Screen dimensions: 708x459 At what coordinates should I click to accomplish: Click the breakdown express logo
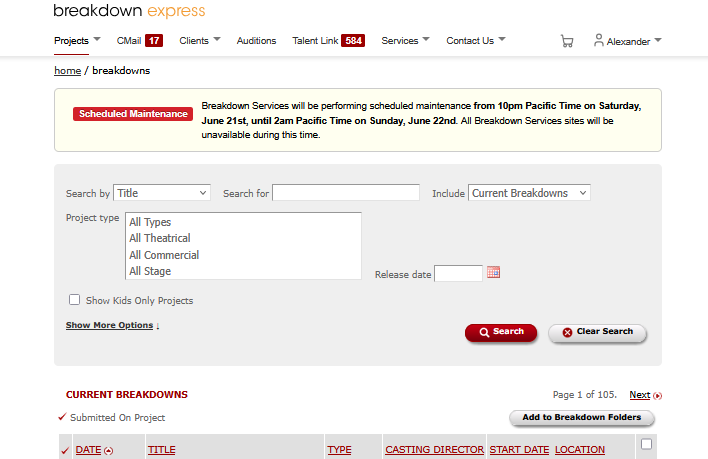[x=129, y=10]
